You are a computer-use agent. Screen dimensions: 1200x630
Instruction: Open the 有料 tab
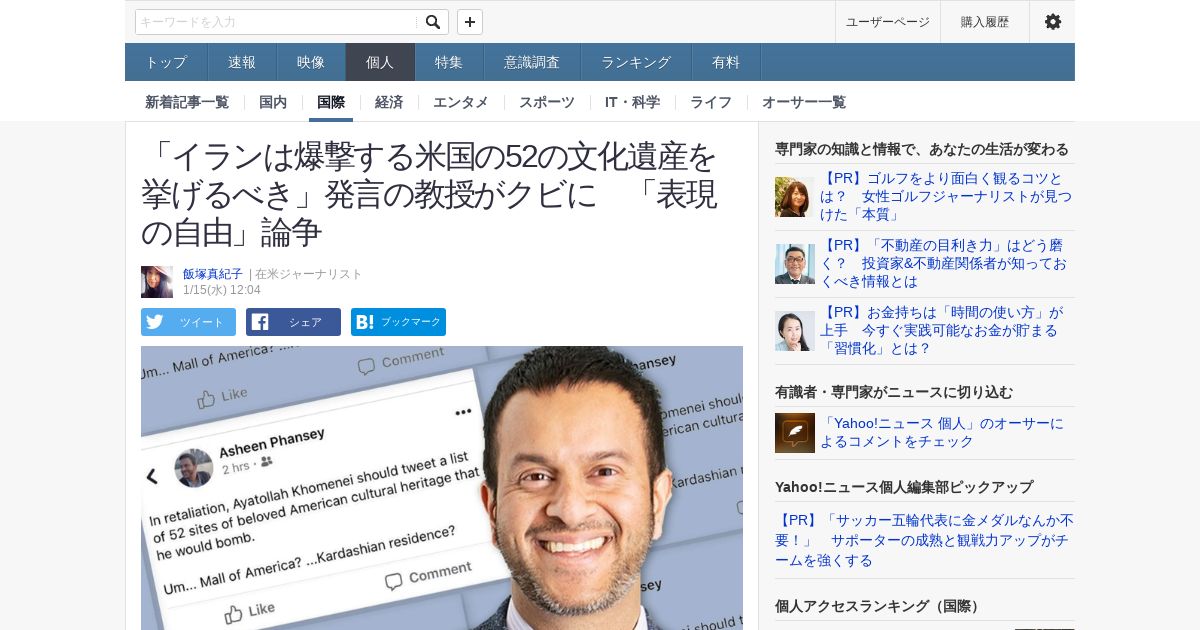coord(726,62)
